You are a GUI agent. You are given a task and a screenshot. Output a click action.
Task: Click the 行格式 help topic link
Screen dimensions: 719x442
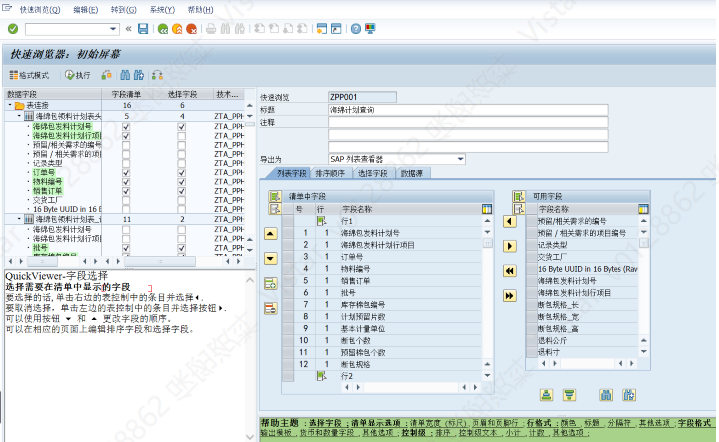click(539, 423)
